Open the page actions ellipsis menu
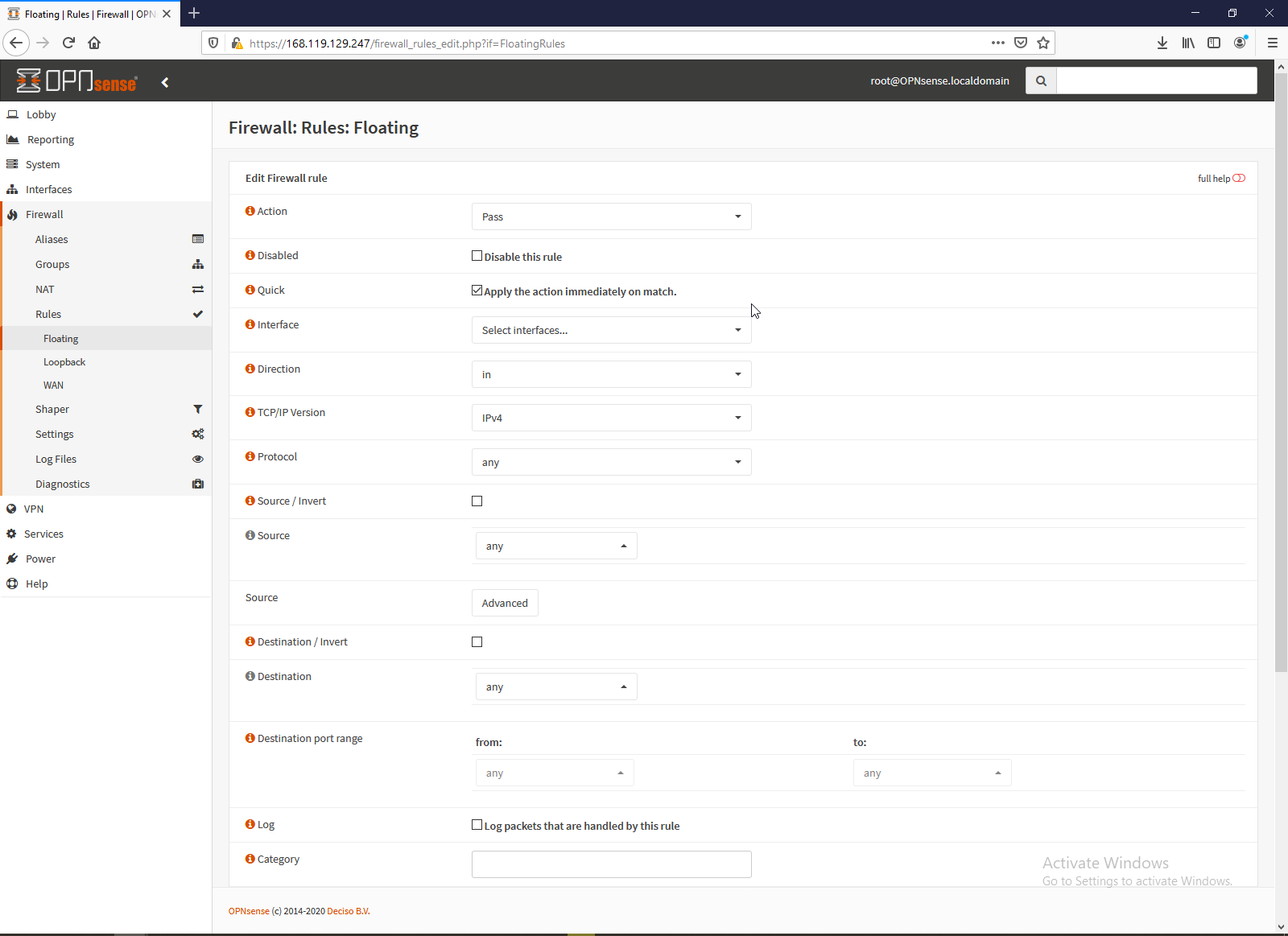Viewport: 1288px width, 936px height. (x=998, y=43)
